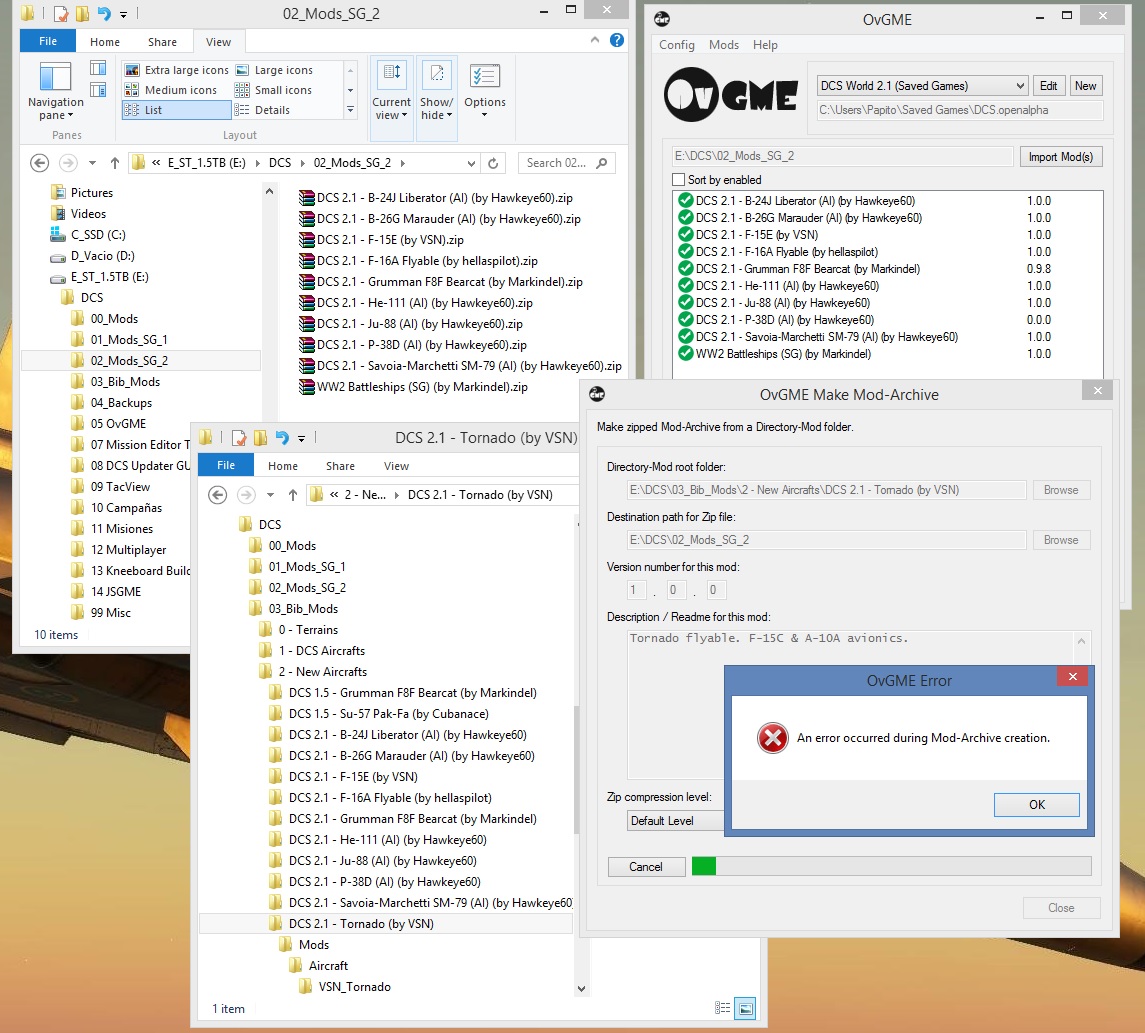This screenshot has height=1033, width=1145.
Task: Expand the layout gallery more arrow
Action: pyautogui.click(x=351, y=110)
